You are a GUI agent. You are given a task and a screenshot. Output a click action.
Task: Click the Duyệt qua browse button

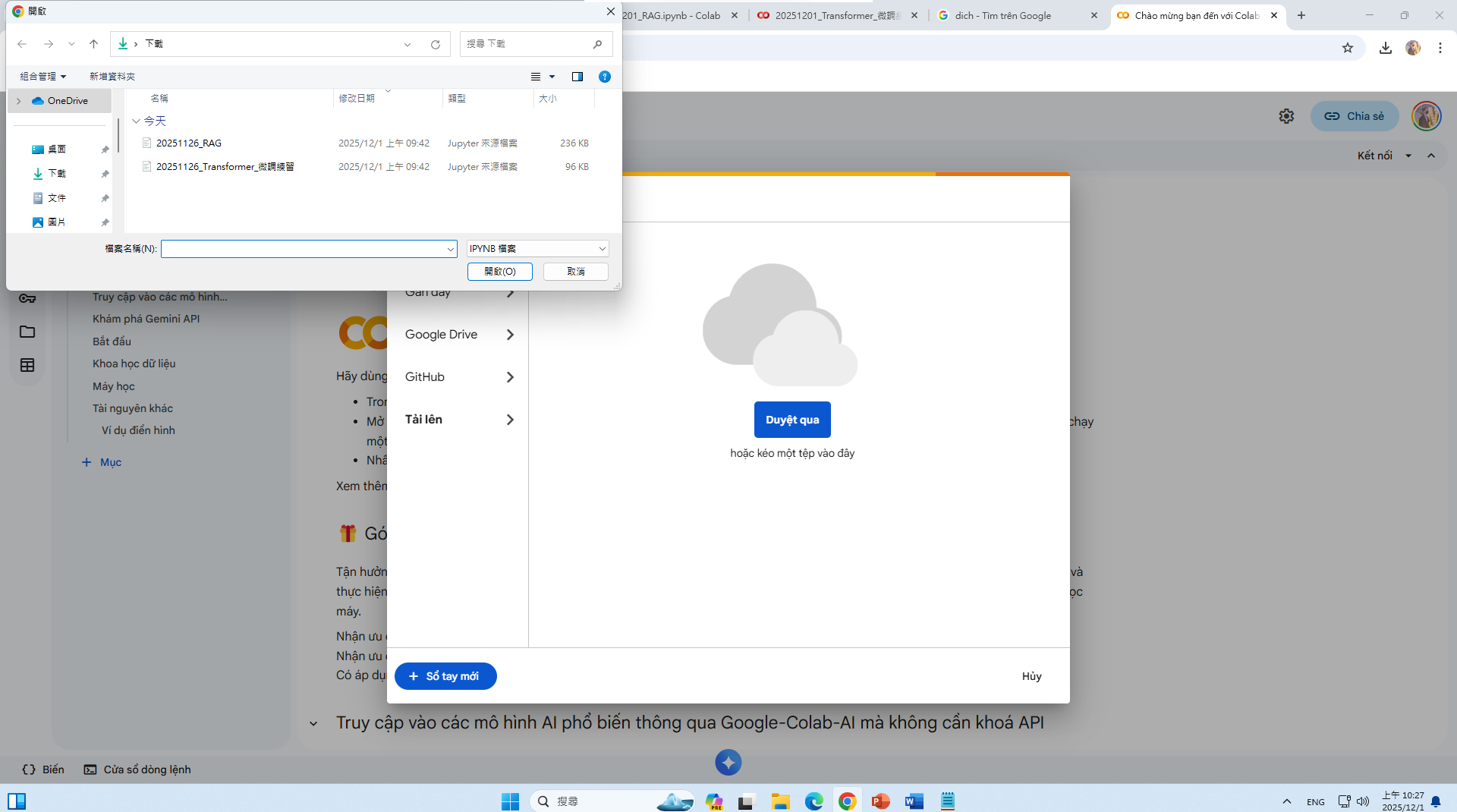pos(792,420)
